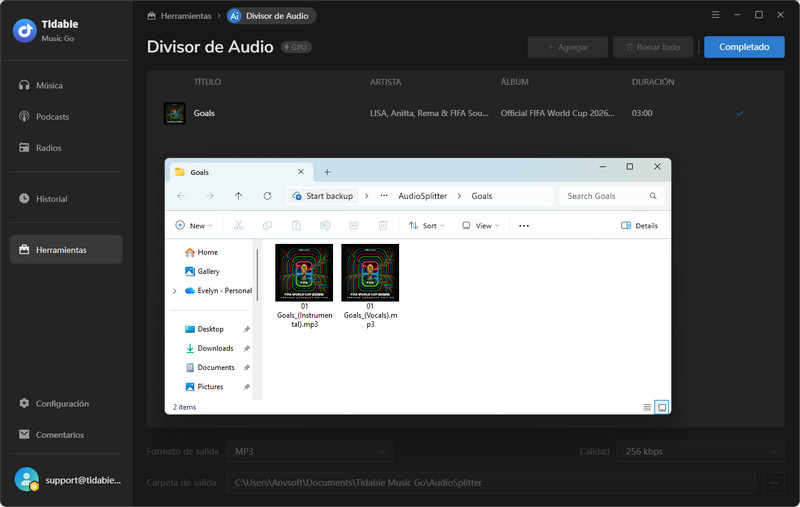Image resolution: width=800 pixels, height=507 pixels.
Task: Click the Tidable Music Go logo
Action: coord(24,31)
